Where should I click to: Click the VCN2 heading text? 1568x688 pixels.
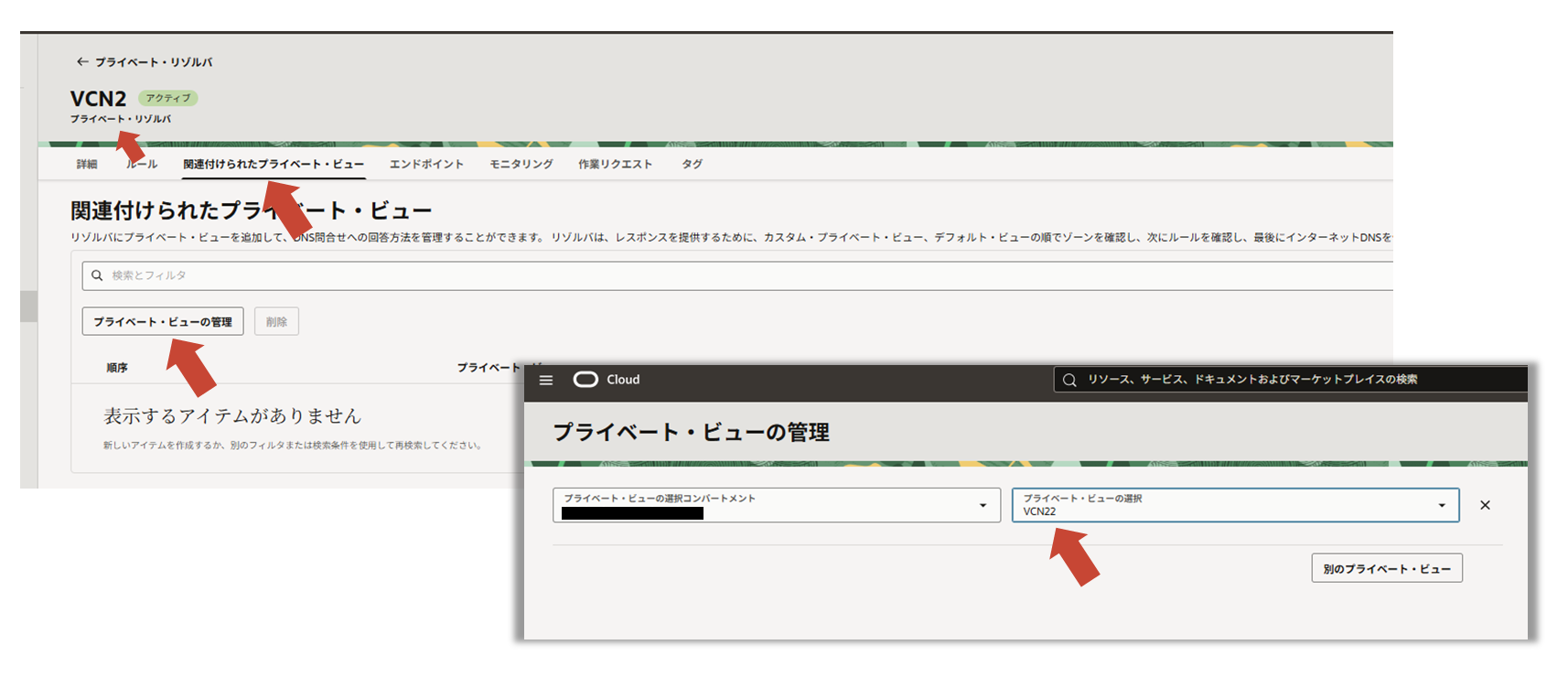pos(98,99)
